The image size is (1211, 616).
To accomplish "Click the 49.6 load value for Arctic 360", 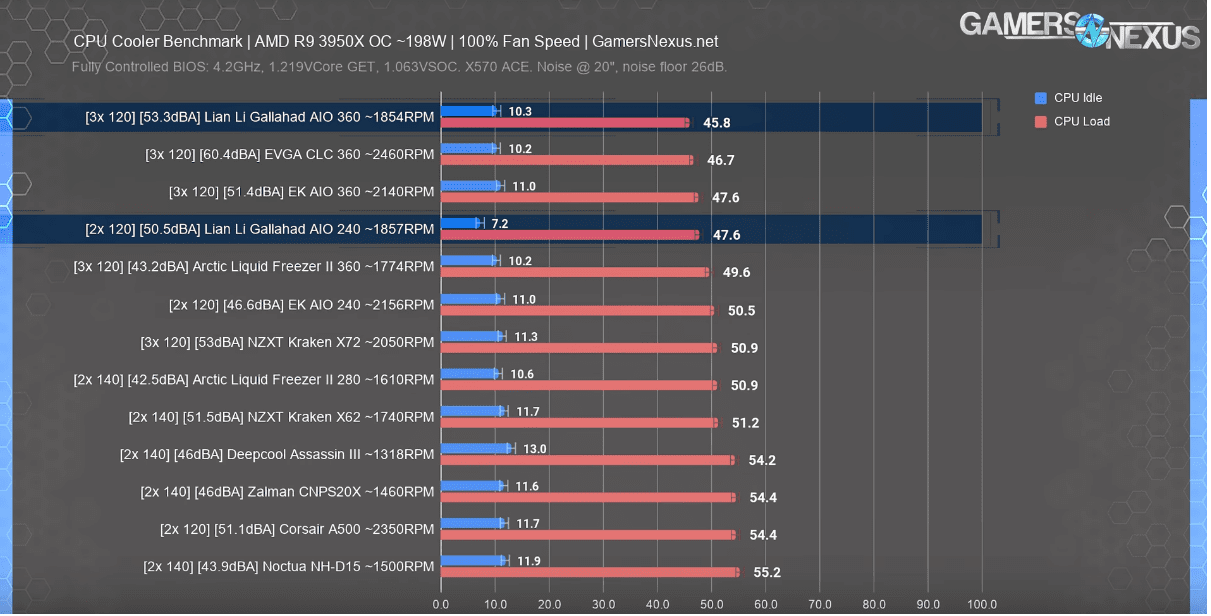I will [x=736, y=272].
